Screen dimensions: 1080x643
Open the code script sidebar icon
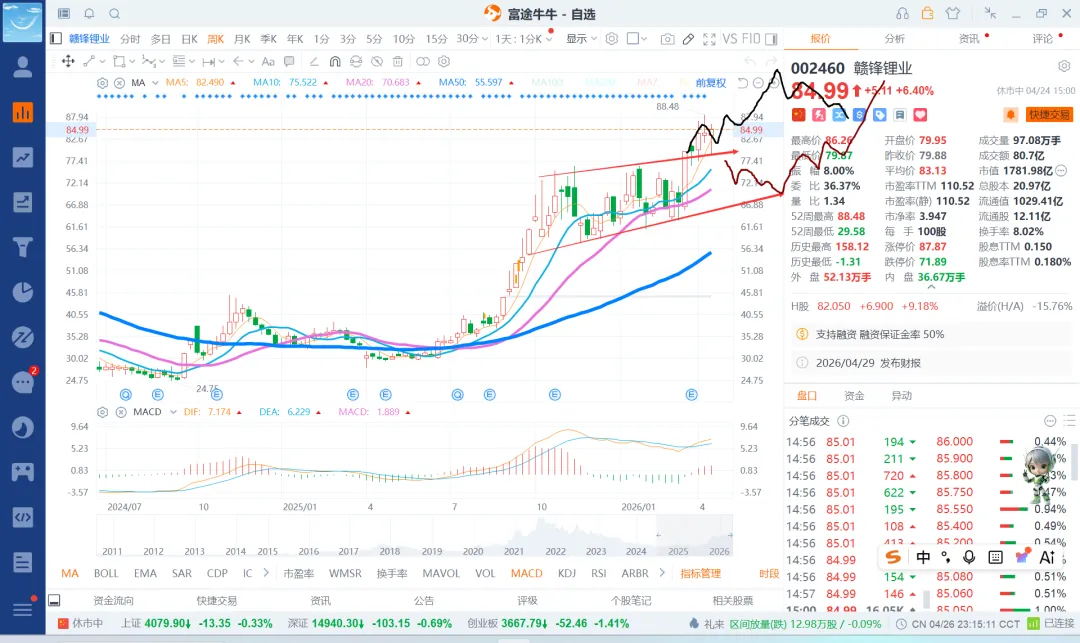[x=23, y=517]
